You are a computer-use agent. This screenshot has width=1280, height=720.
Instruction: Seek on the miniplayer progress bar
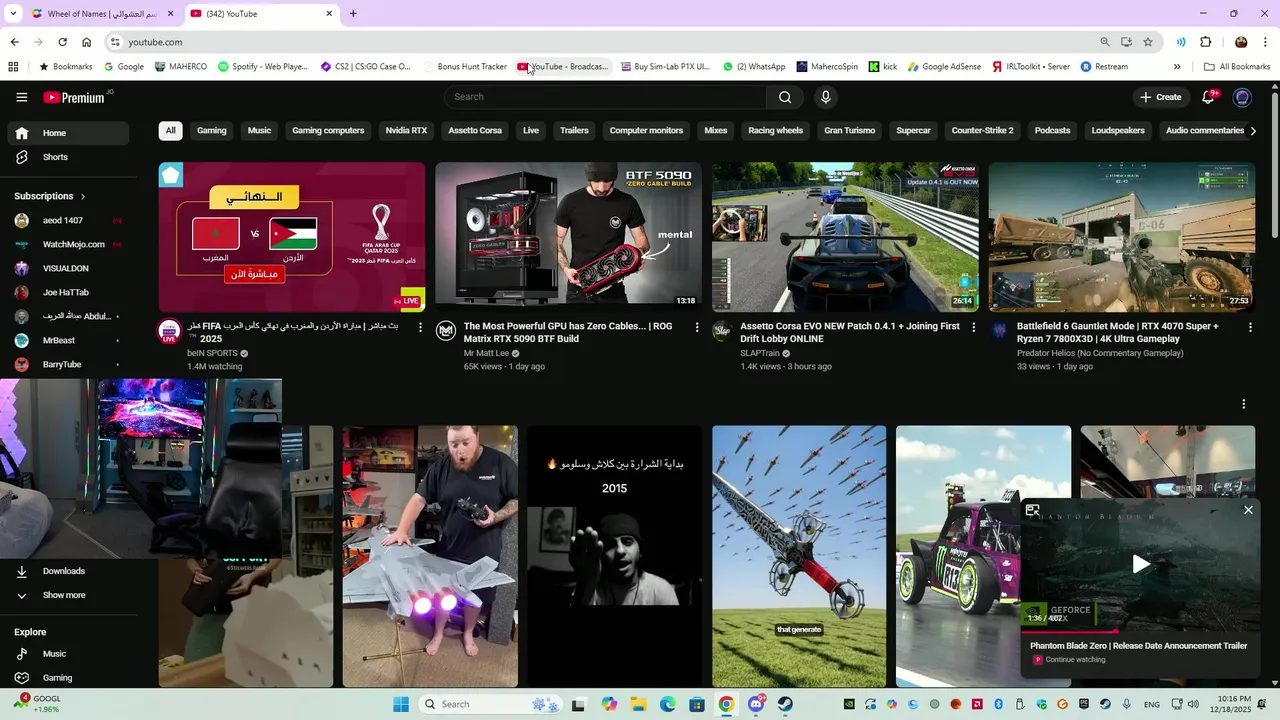1140,632
